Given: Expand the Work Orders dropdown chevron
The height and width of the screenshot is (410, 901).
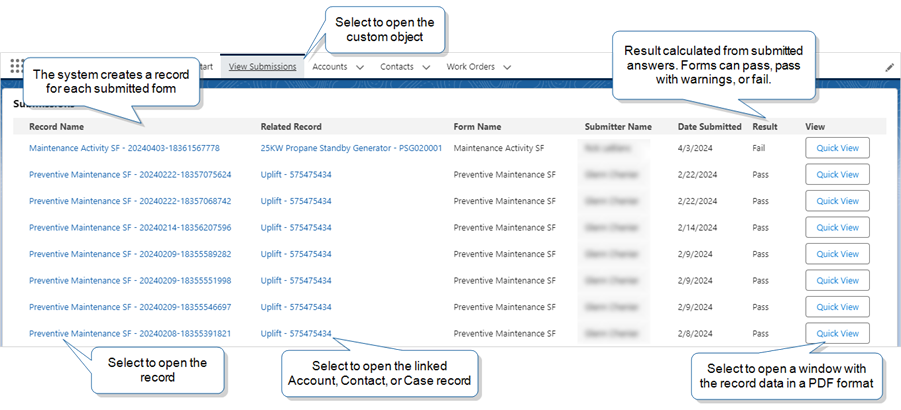Looking at the screenshot, I should [507, 67].
